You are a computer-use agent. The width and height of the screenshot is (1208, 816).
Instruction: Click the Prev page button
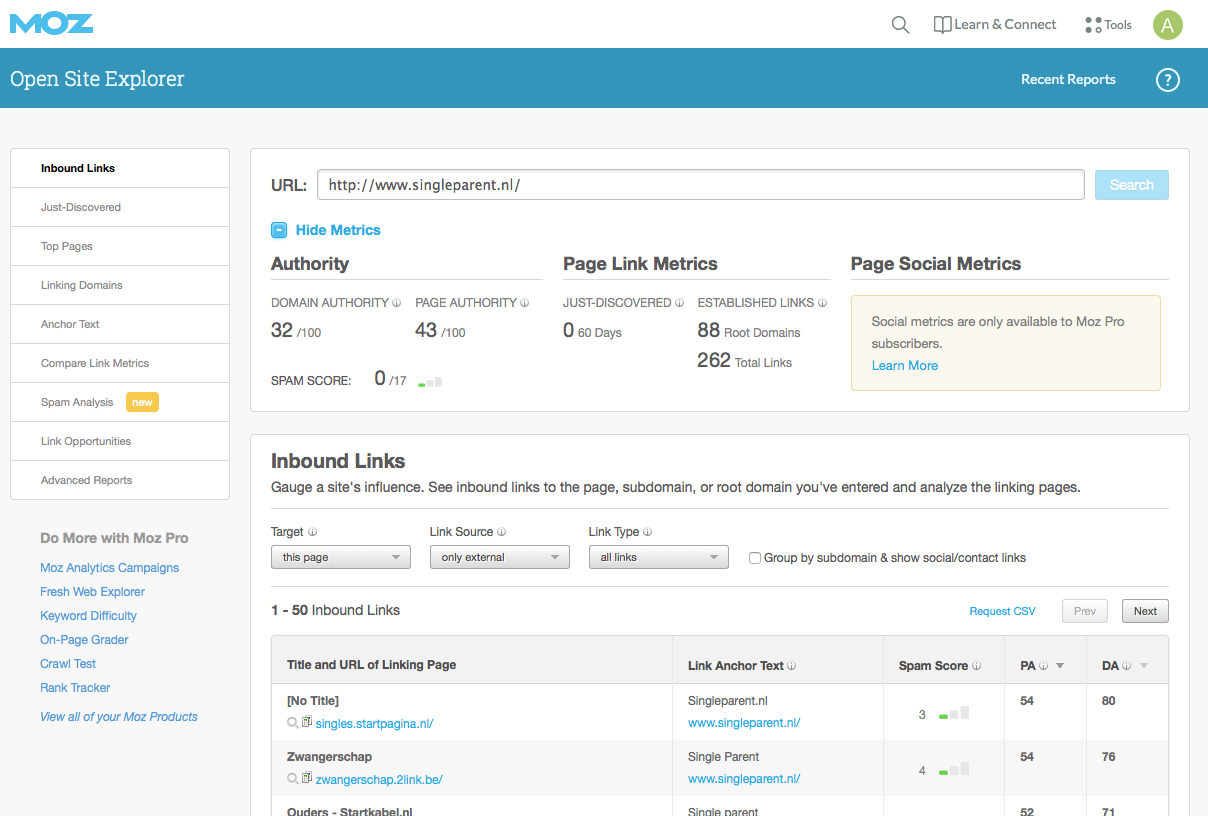(x=1085, y=611)
